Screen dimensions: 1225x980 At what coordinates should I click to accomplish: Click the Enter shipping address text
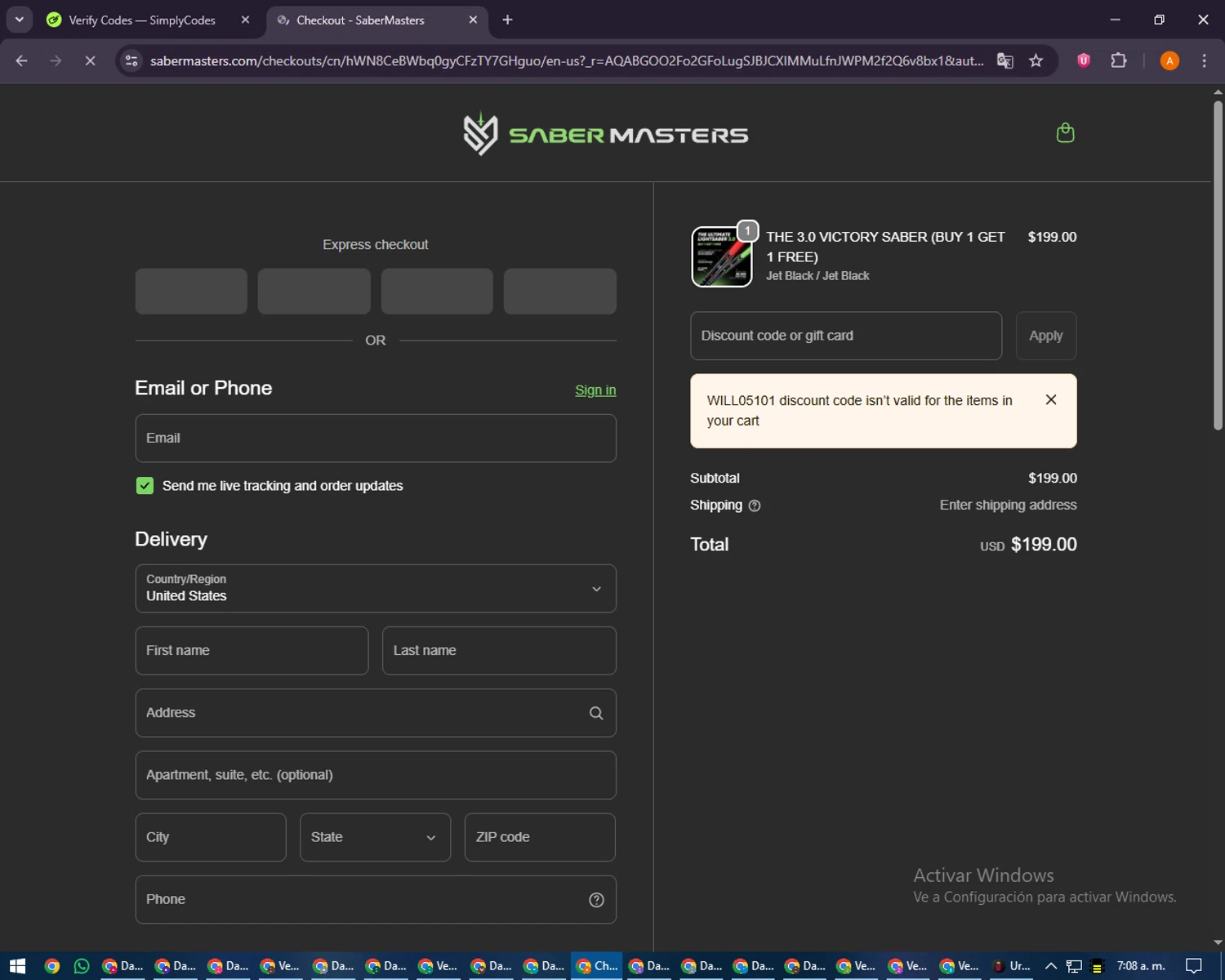pyautogui.click(x=1008, y=505)
